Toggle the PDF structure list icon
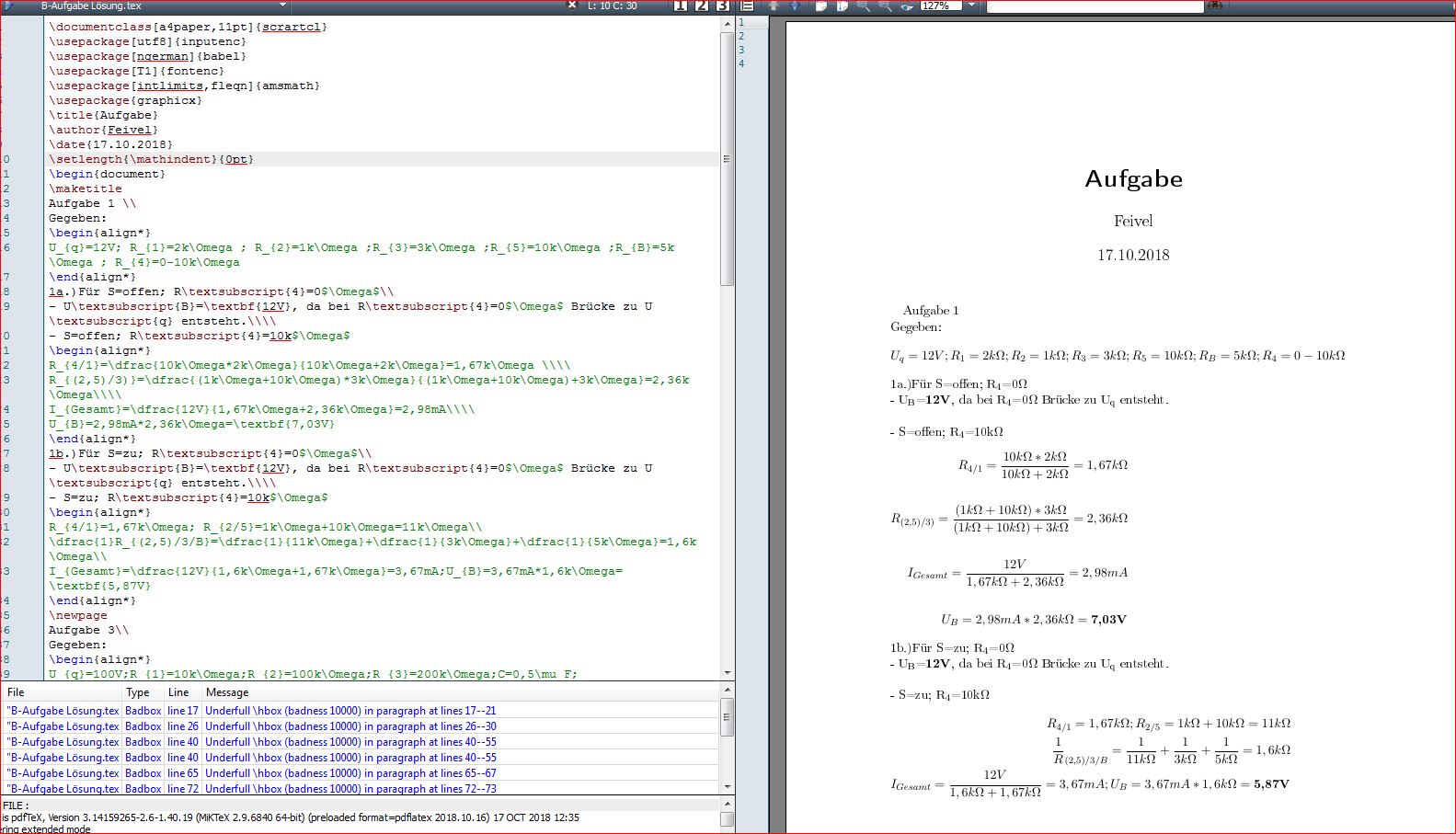The width and height of the screenshot is (1456, 834). pyautogui.click(x=747, y=6)
